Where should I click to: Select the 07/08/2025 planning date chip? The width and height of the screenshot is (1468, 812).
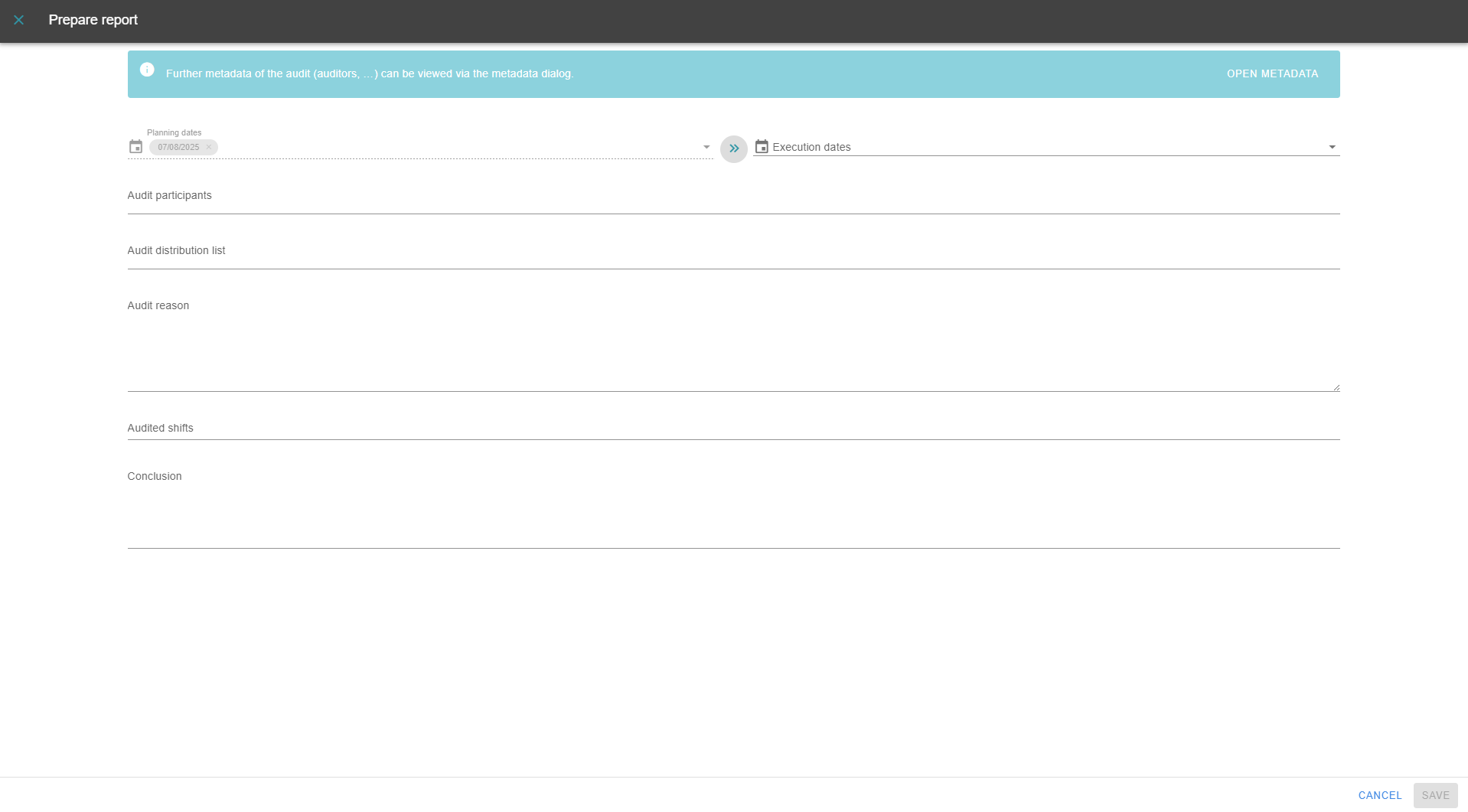point(178,148)
